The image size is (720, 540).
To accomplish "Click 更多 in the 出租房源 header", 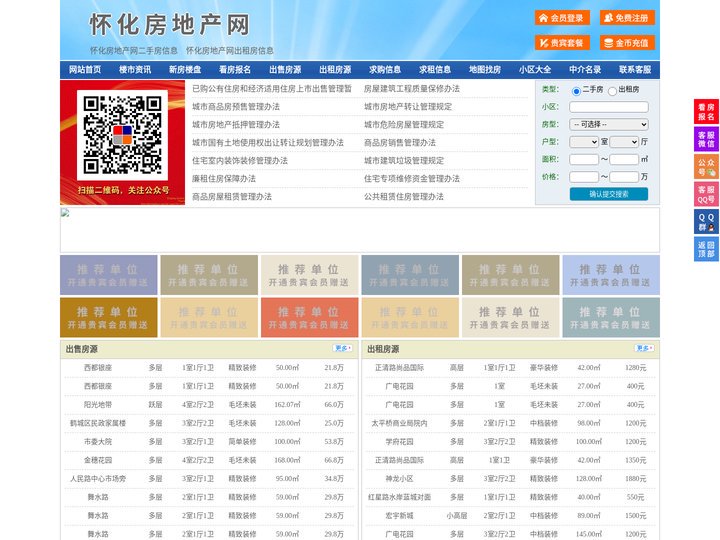I will (644, 349).
